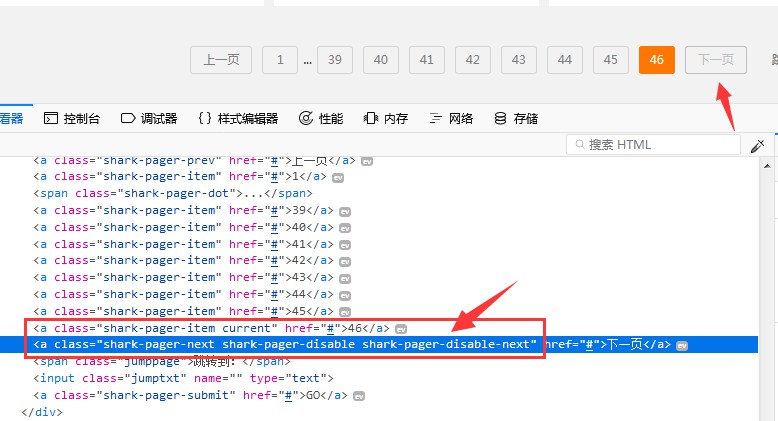Click the disabled 下一页 next page button
The width and height of the screenshot is (778, 421).
tap(716, 60)
